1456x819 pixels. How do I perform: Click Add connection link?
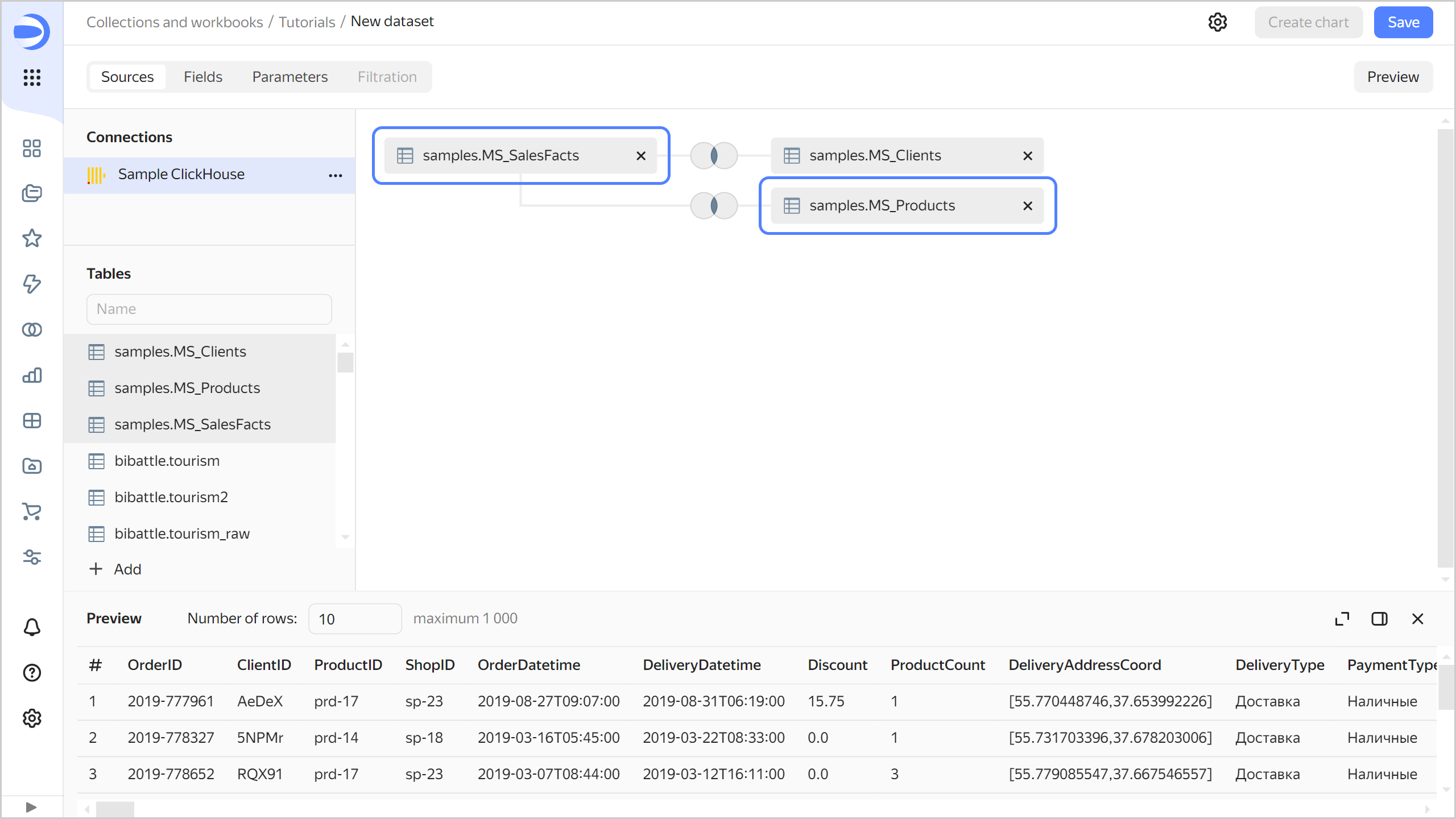point(115,569)
